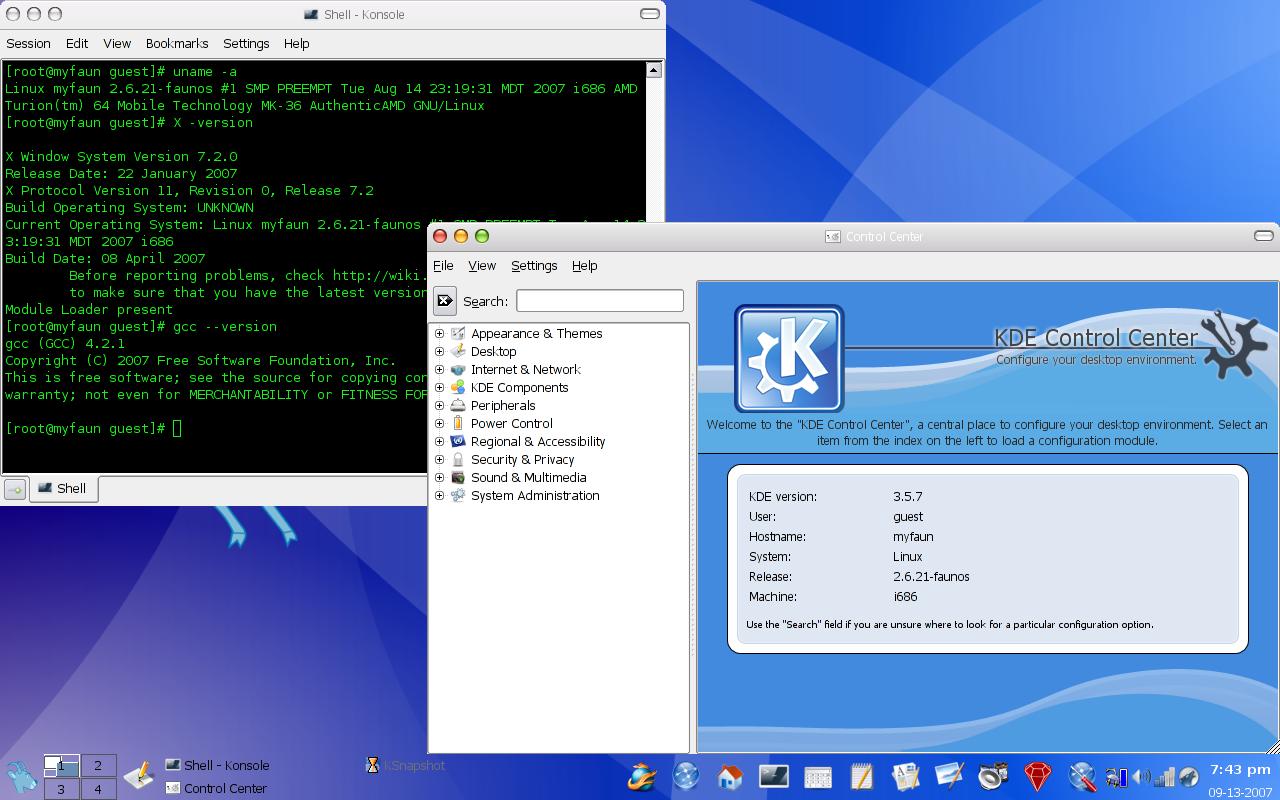
Task: Click the Konsole scrollbar up arrow
Action: 654,70
